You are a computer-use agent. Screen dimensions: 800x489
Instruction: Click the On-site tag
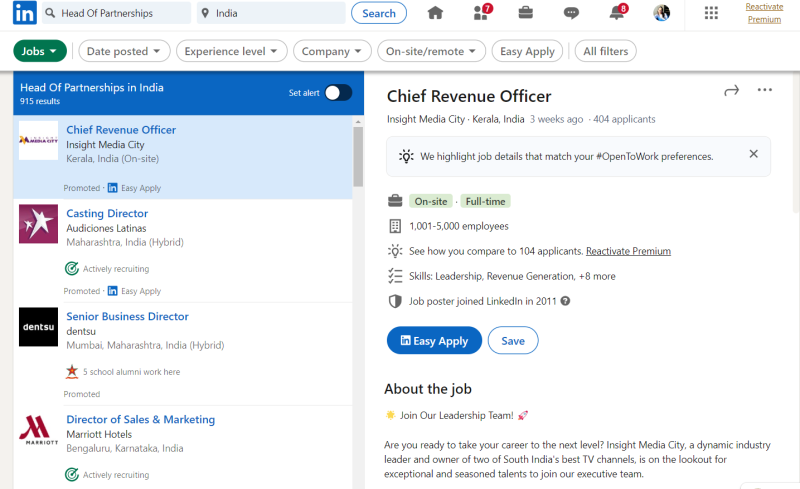click(431, 201)
